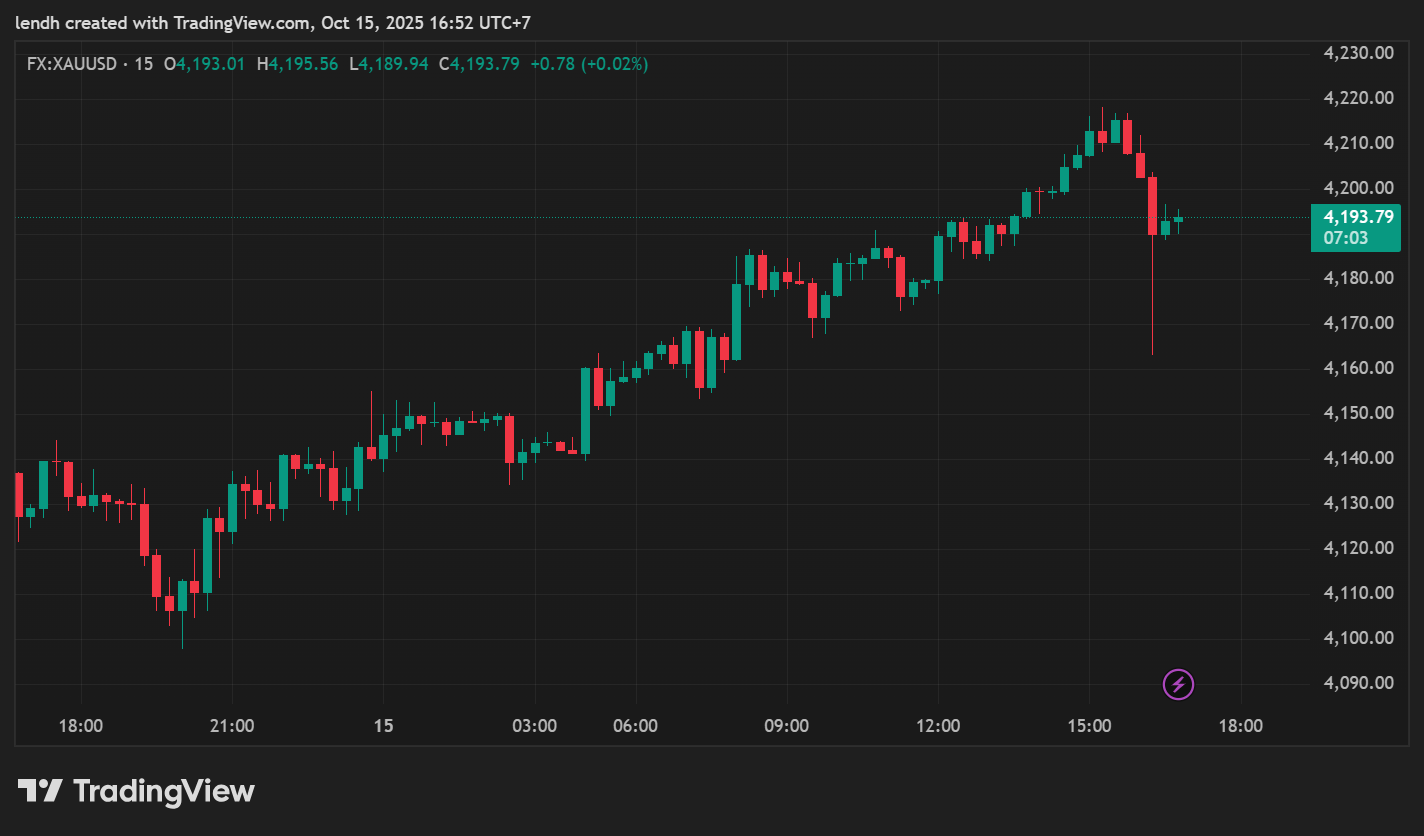Click the day marker 15 on the time axis

pos(383,726)
